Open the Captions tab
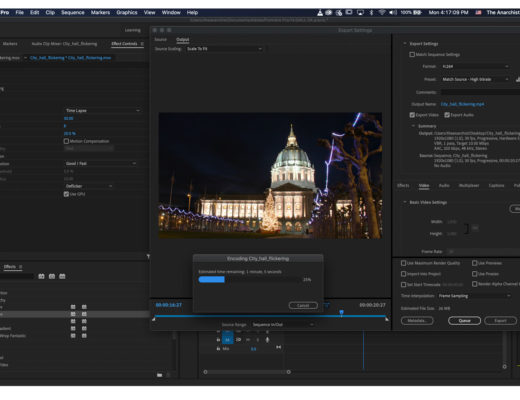 [x=496, y=185]
